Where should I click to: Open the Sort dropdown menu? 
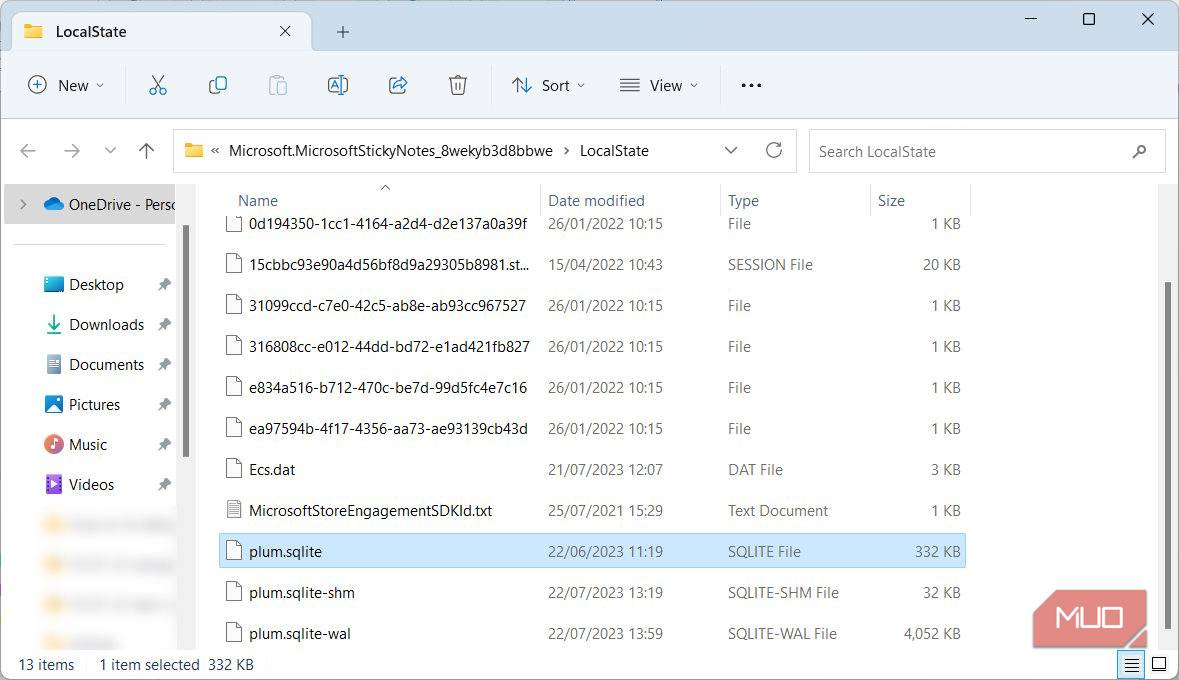pyautogui.click(x=548, y=85)
